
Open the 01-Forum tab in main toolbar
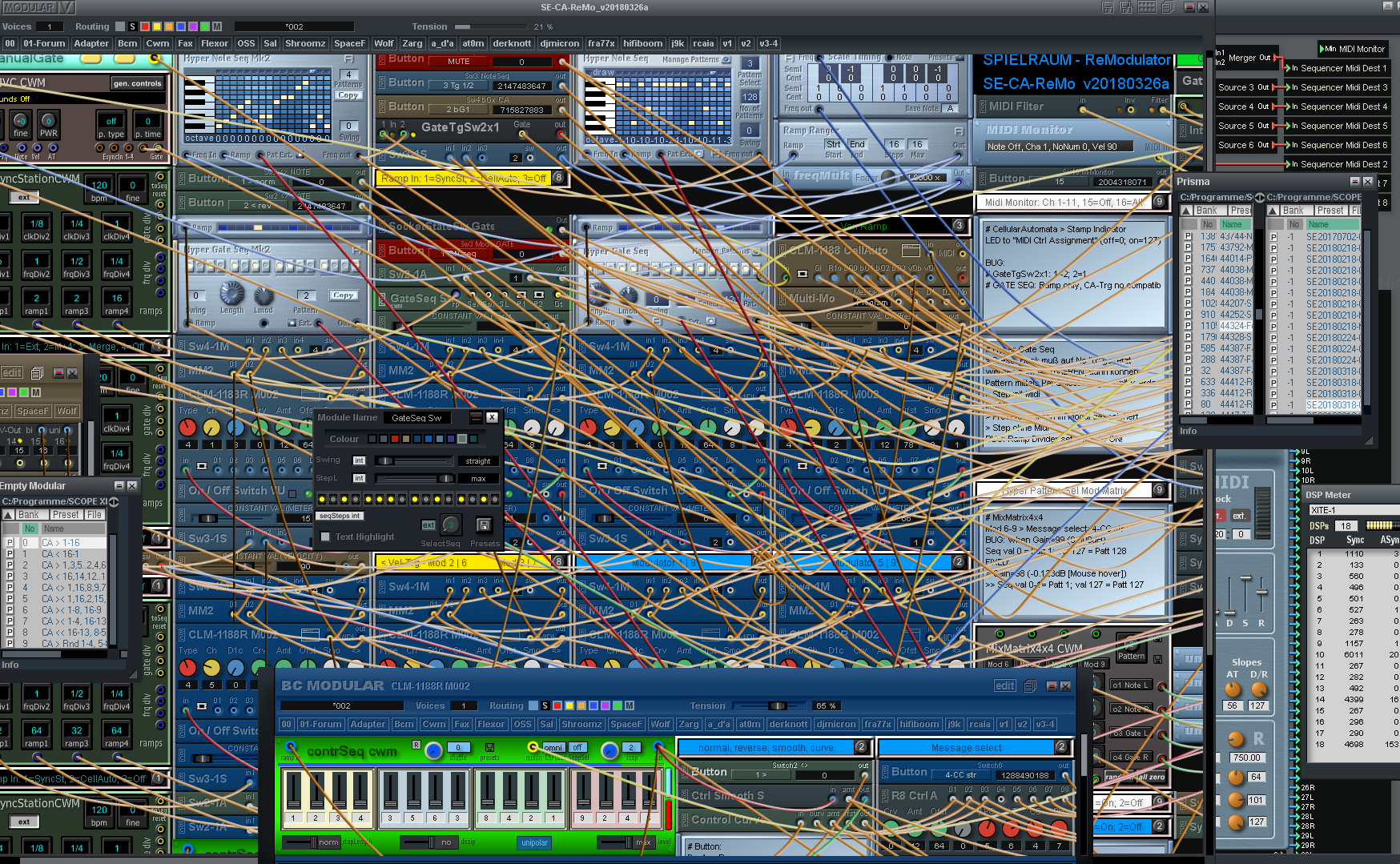point(44,43)
